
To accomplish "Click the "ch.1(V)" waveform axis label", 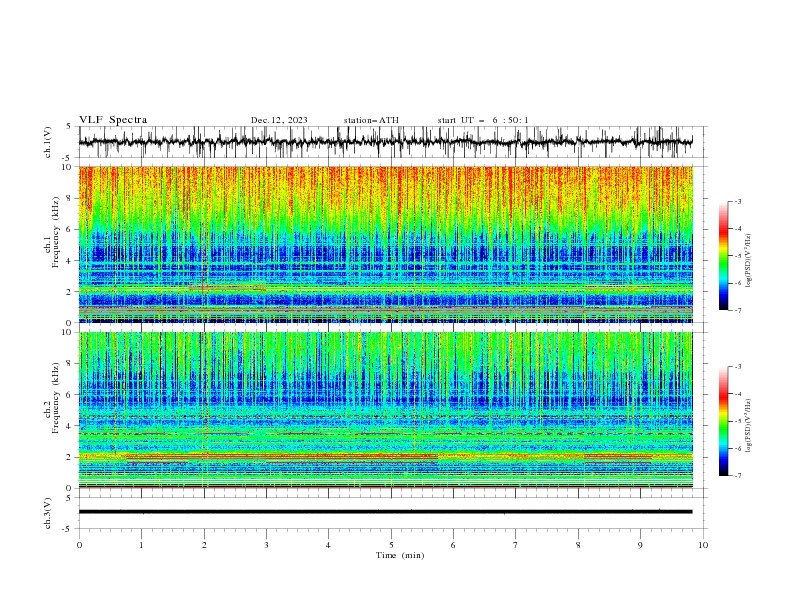I will tap(48, 142).
